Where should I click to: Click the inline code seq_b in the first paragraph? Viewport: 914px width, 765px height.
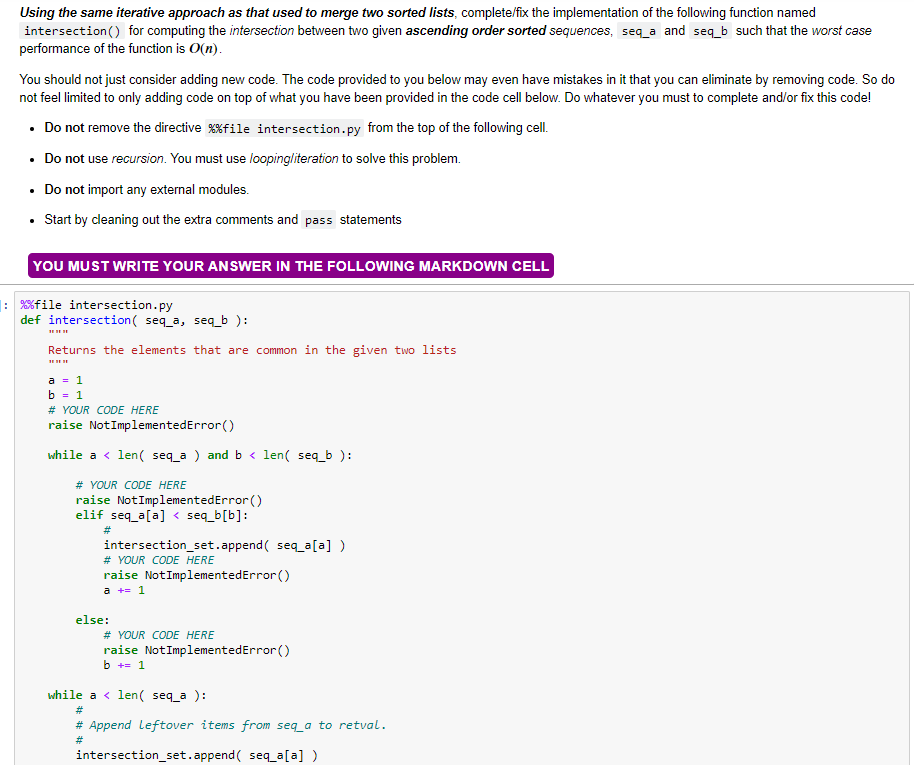[x=710, y=30]
